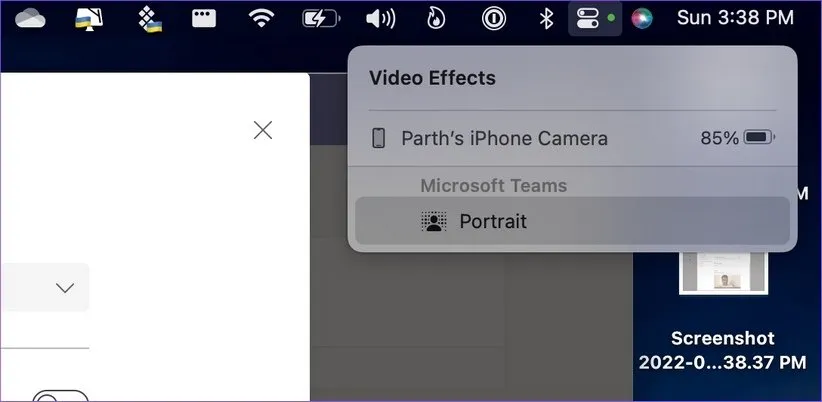The width and height of the screenshot is (822, 402).
Task: Open the 1Password menu bar icon
Action: click(492, 19)
